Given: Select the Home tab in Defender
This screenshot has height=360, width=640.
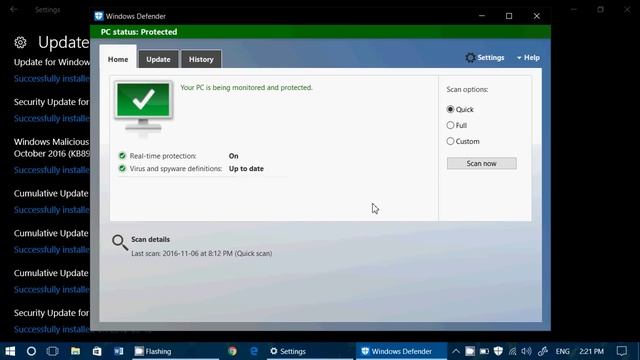Looking at the screenshot, I should (x=118, y=59).
